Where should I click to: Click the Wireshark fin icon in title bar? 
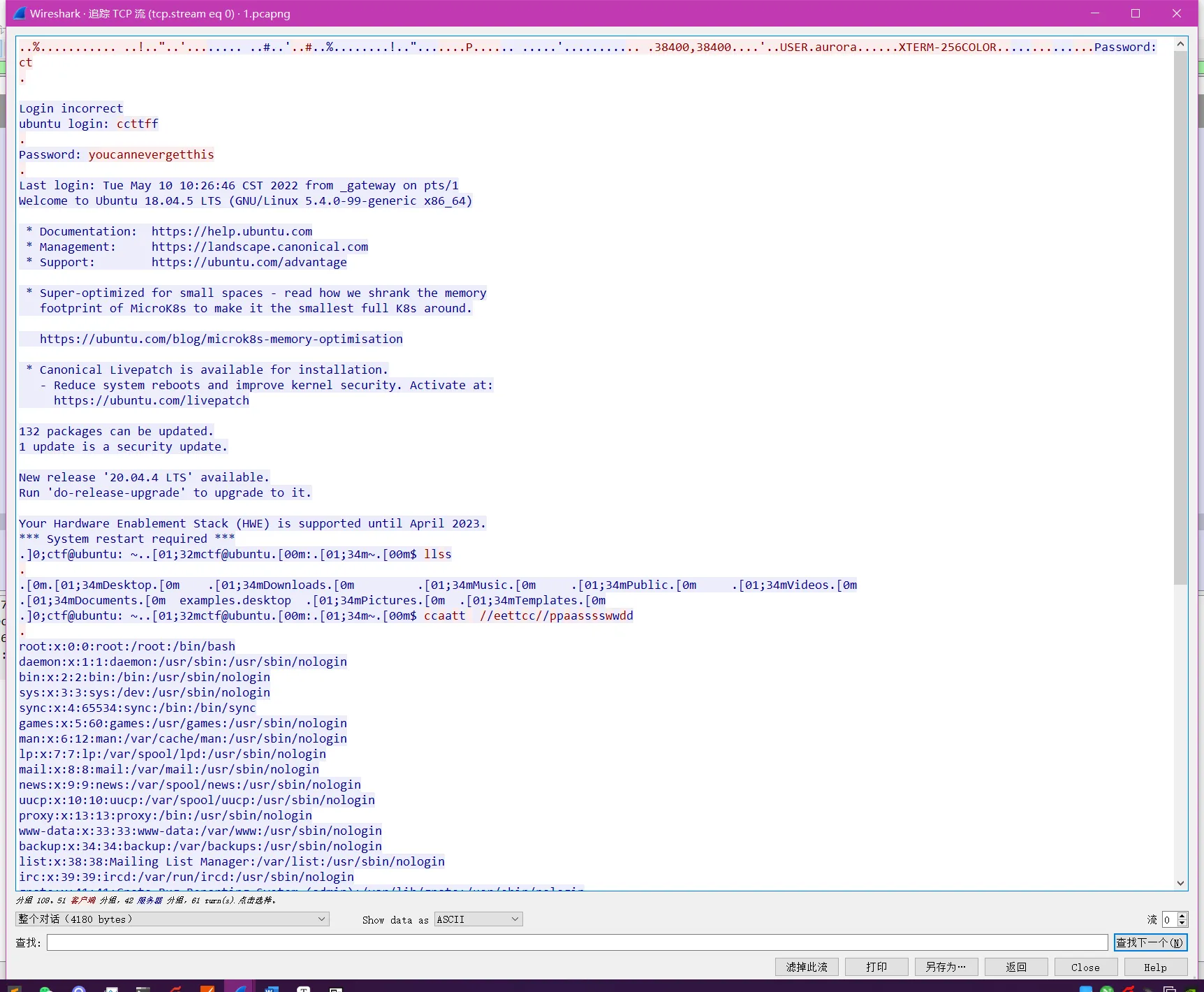coord(20,13)
